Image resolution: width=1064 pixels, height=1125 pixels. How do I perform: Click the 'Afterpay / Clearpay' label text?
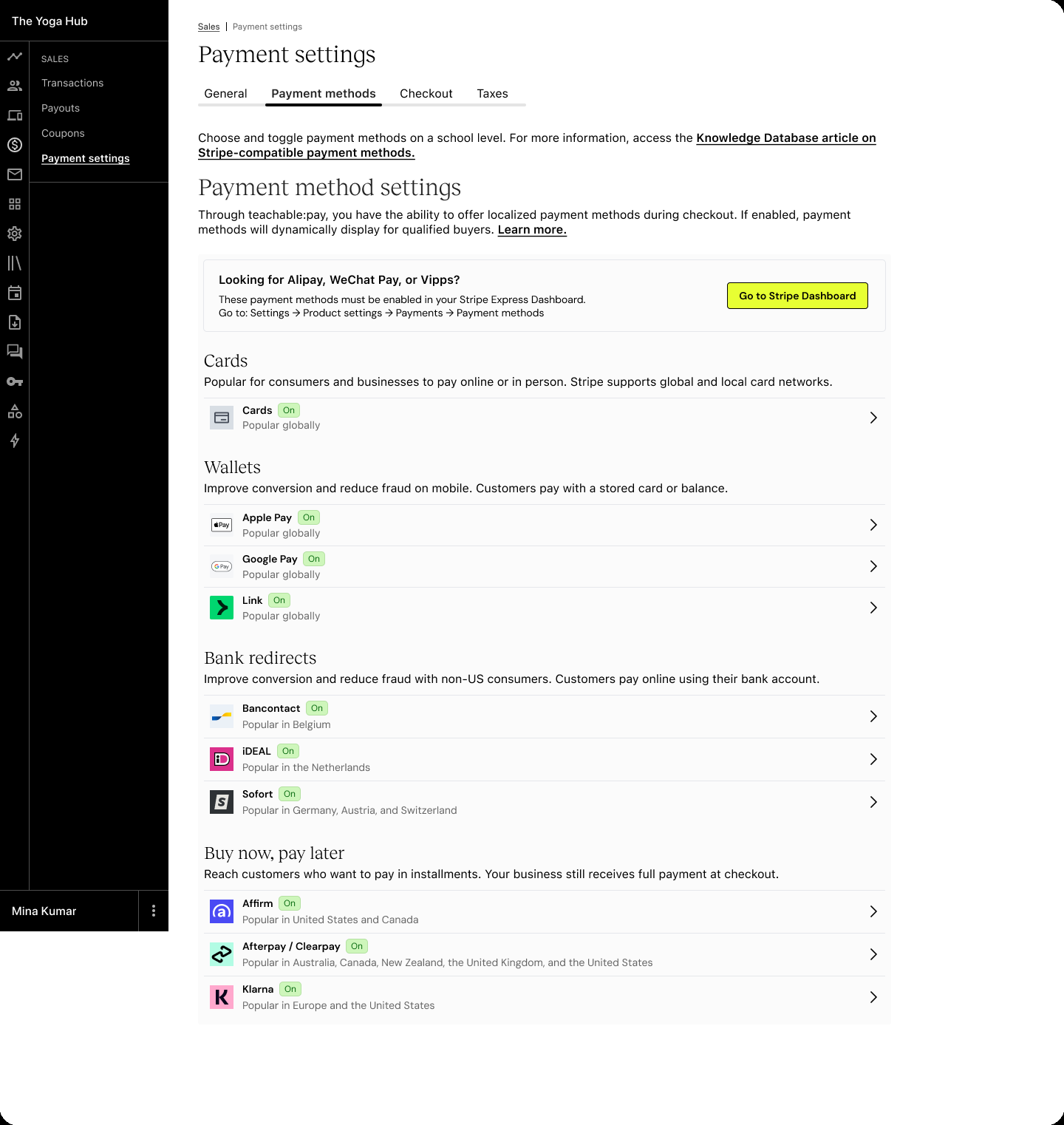point(291,946)
